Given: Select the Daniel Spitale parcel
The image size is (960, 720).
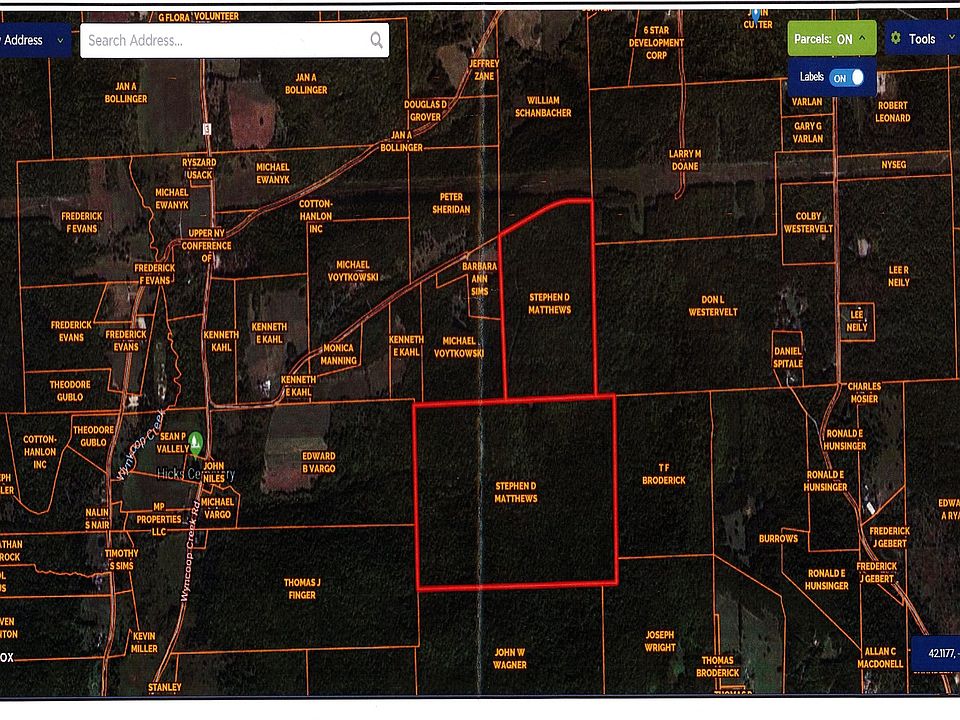Looking at the screenshot, I should tap(787, 358).
